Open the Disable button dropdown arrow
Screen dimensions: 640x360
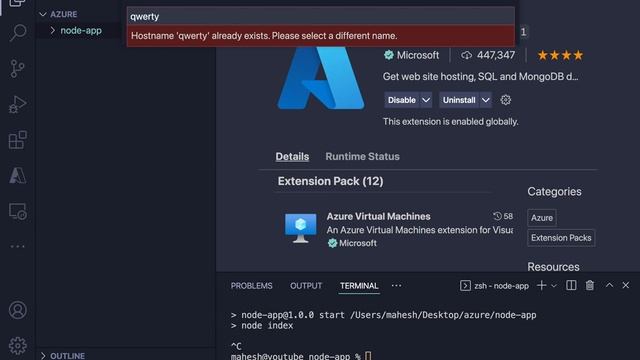tap(426, 100)
